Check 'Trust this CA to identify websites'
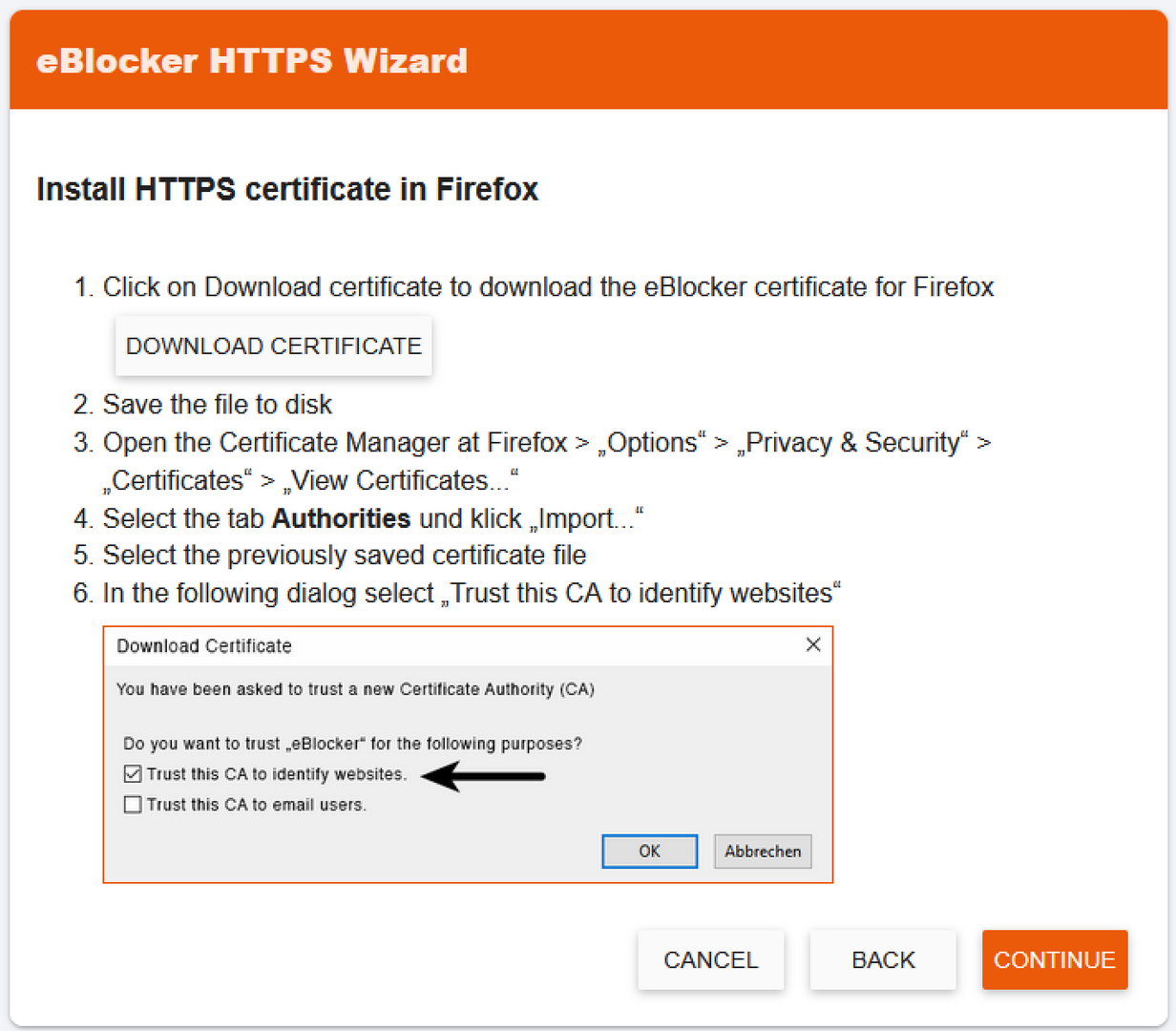This screenshot has width=1176, height=1031. [133, 774]
